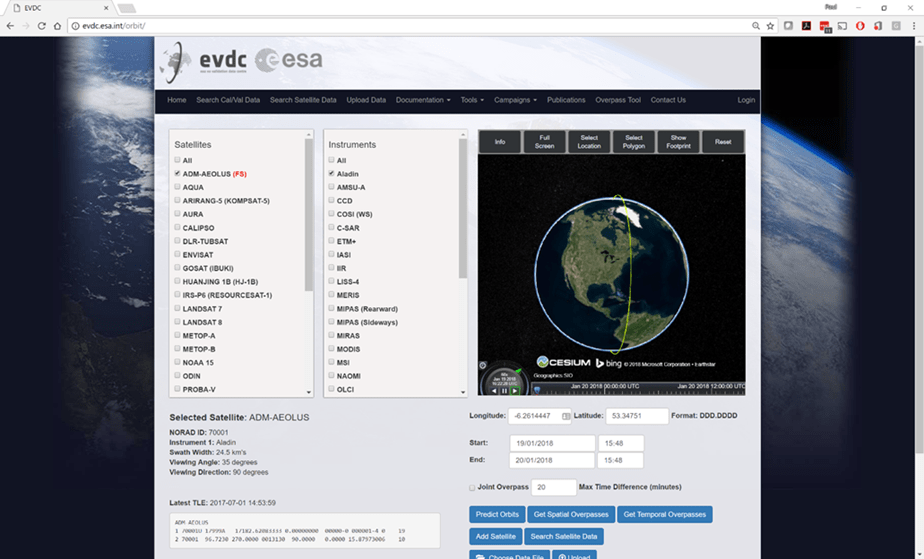The width and height of the screenshot is (924, 559).
Task: Click the Cesium play reverse button
Action: pyautogui.click(x=494, y=391)
